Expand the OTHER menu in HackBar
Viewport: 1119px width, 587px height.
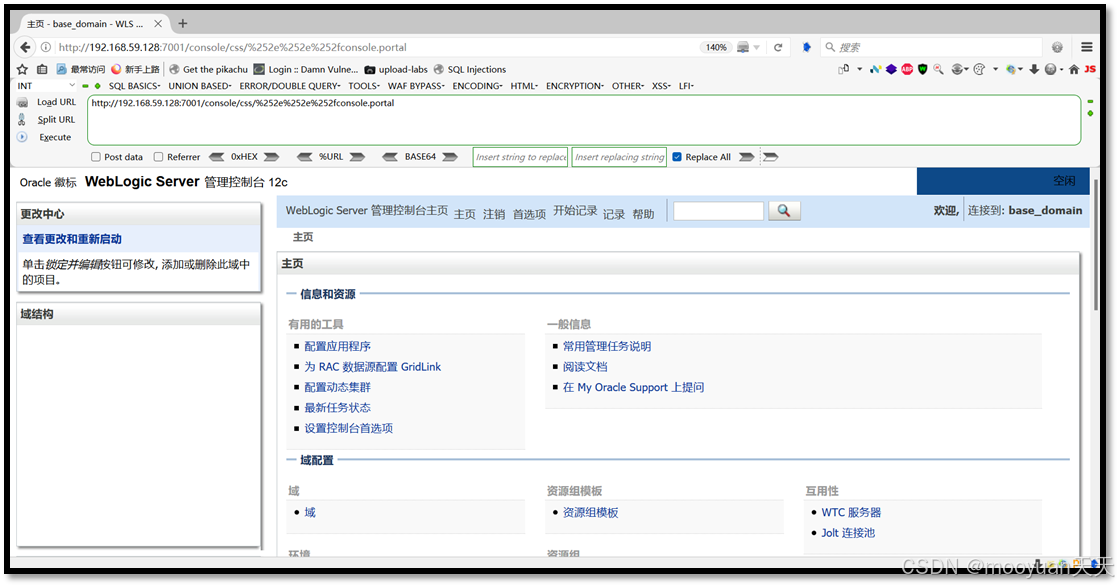tap(627, 86)
